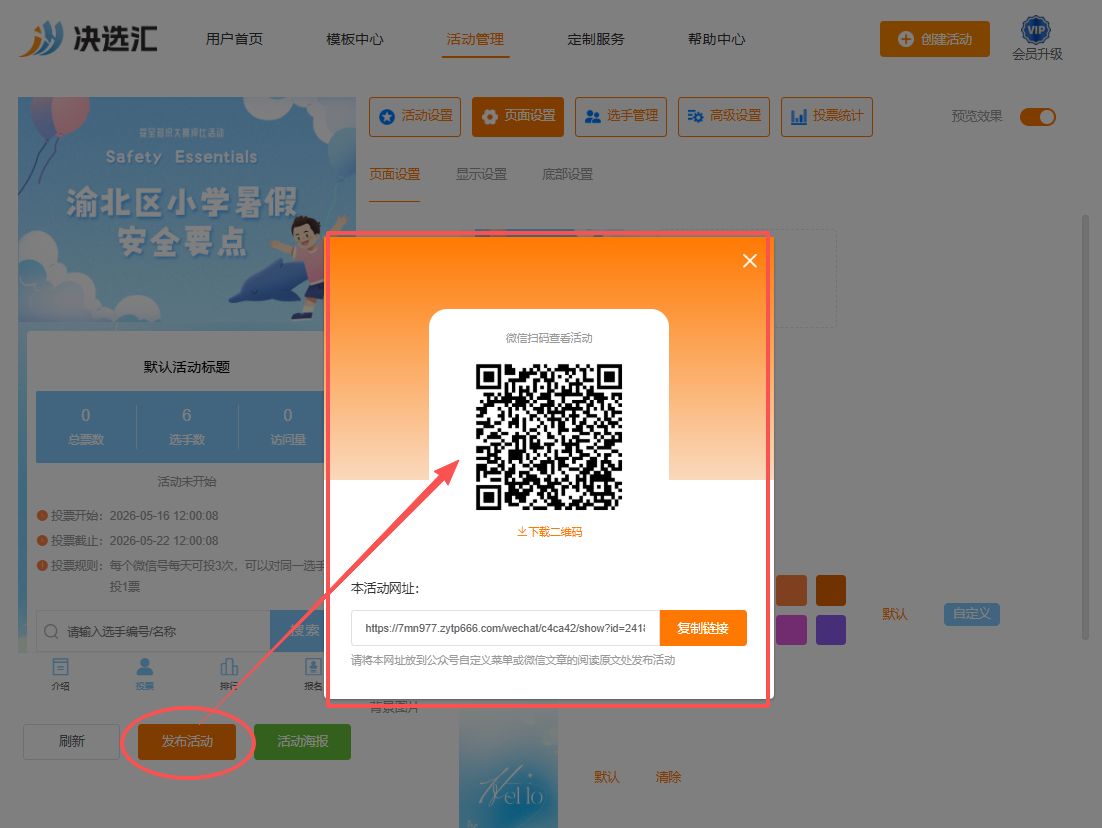
Task: Select the purple color swatch
Action: pyautogui.click(x=831, y=630)
